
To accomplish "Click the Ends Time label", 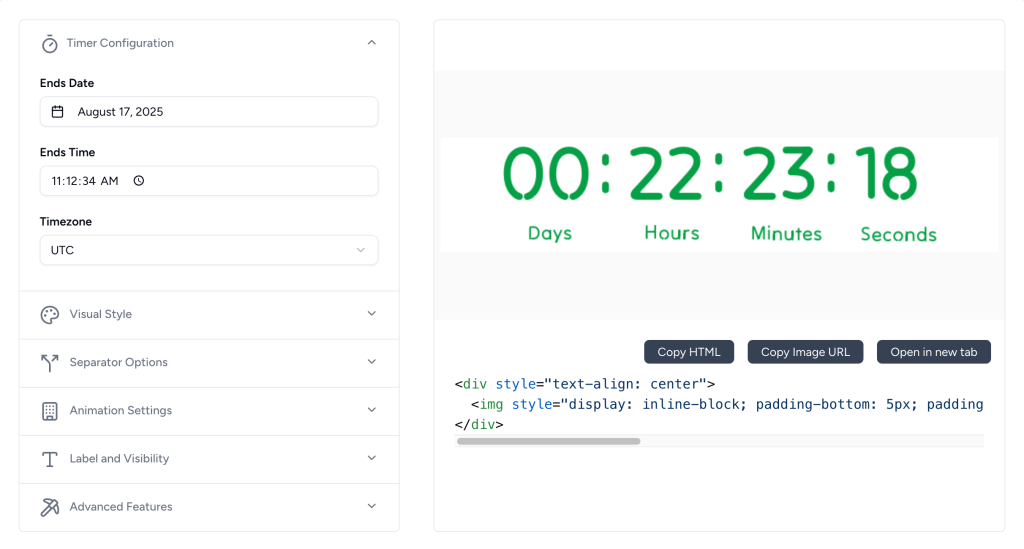I will point(67,152).
